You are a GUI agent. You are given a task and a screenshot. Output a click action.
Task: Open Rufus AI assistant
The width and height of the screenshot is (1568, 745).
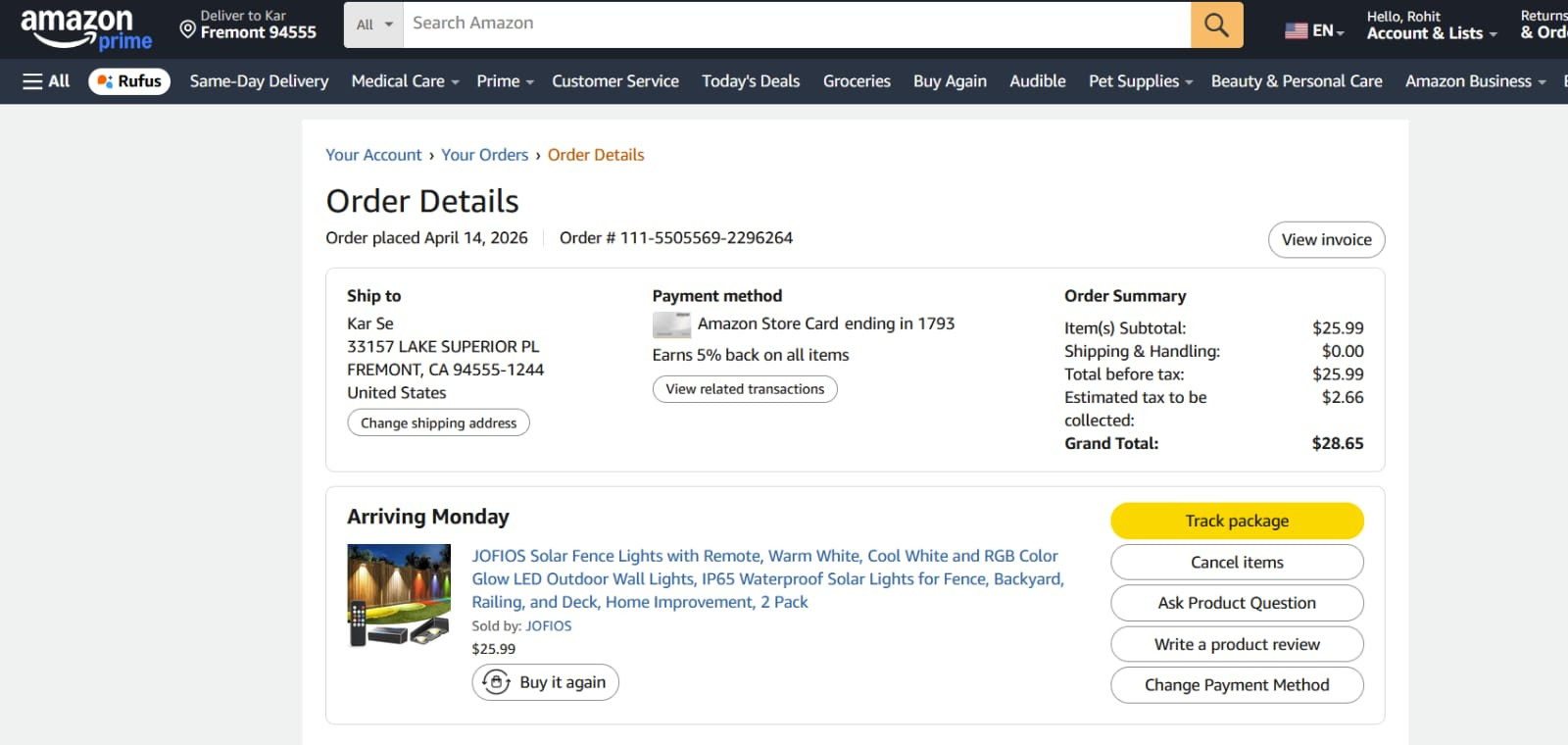pos(129,81)
